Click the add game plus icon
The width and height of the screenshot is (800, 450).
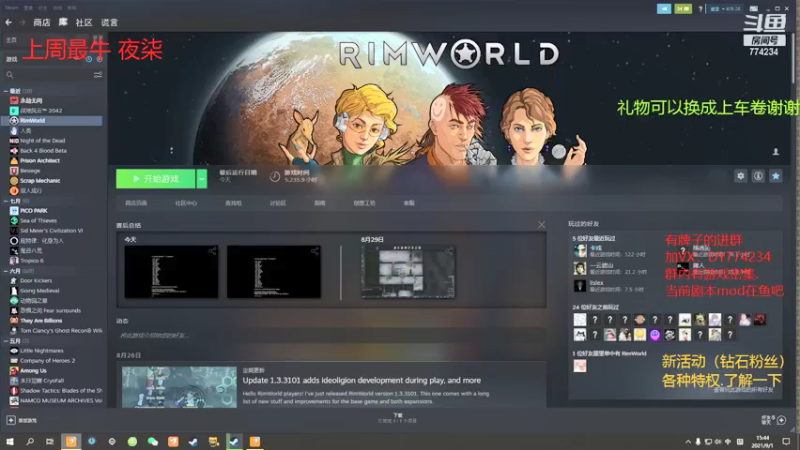[11, 420]
